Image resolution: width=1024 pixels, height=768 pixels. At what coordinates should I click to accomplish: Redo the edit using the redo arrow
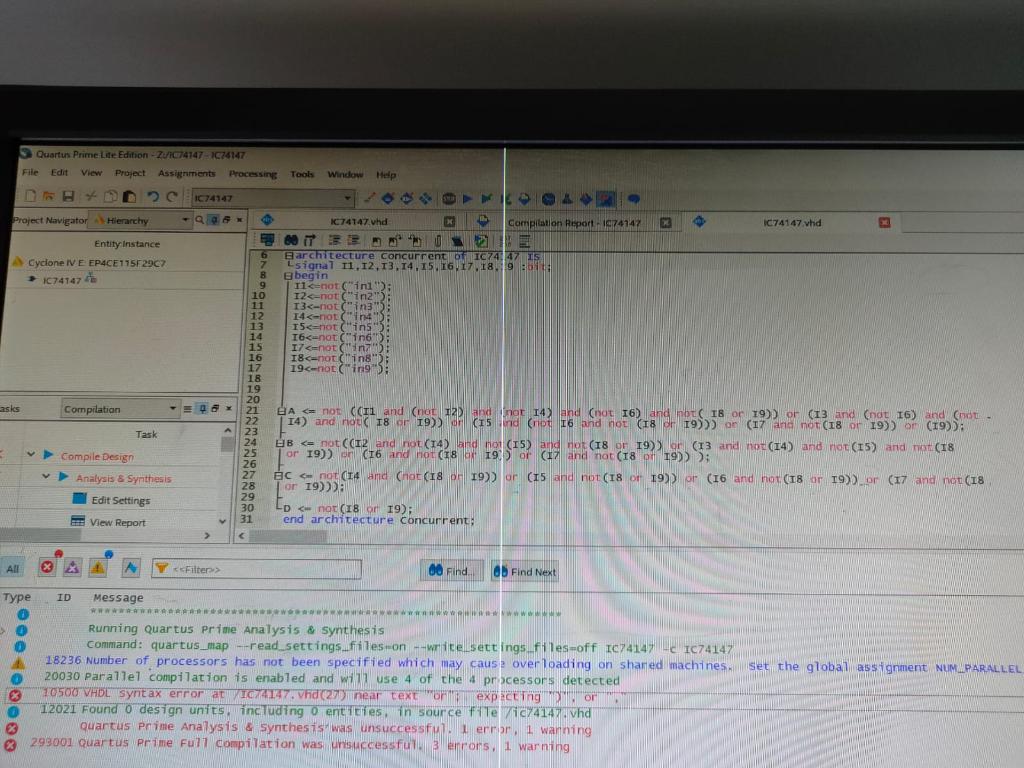[171, 198]
